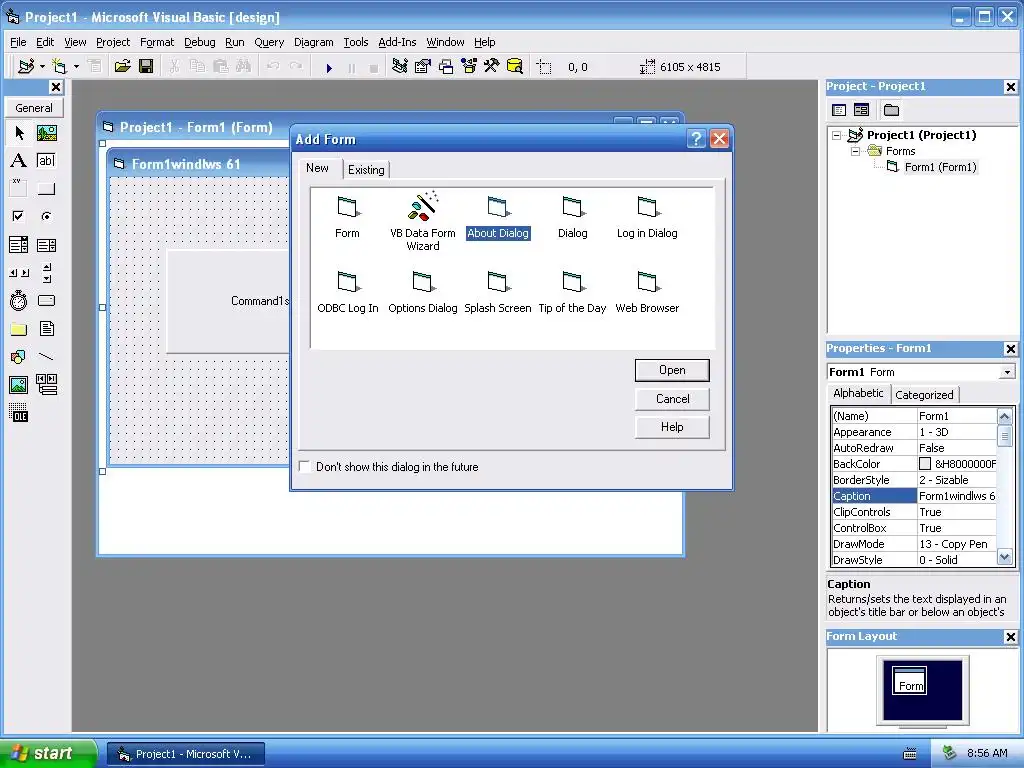
Task: Choose the Form icon in Add Form
Action: point(347,217)
